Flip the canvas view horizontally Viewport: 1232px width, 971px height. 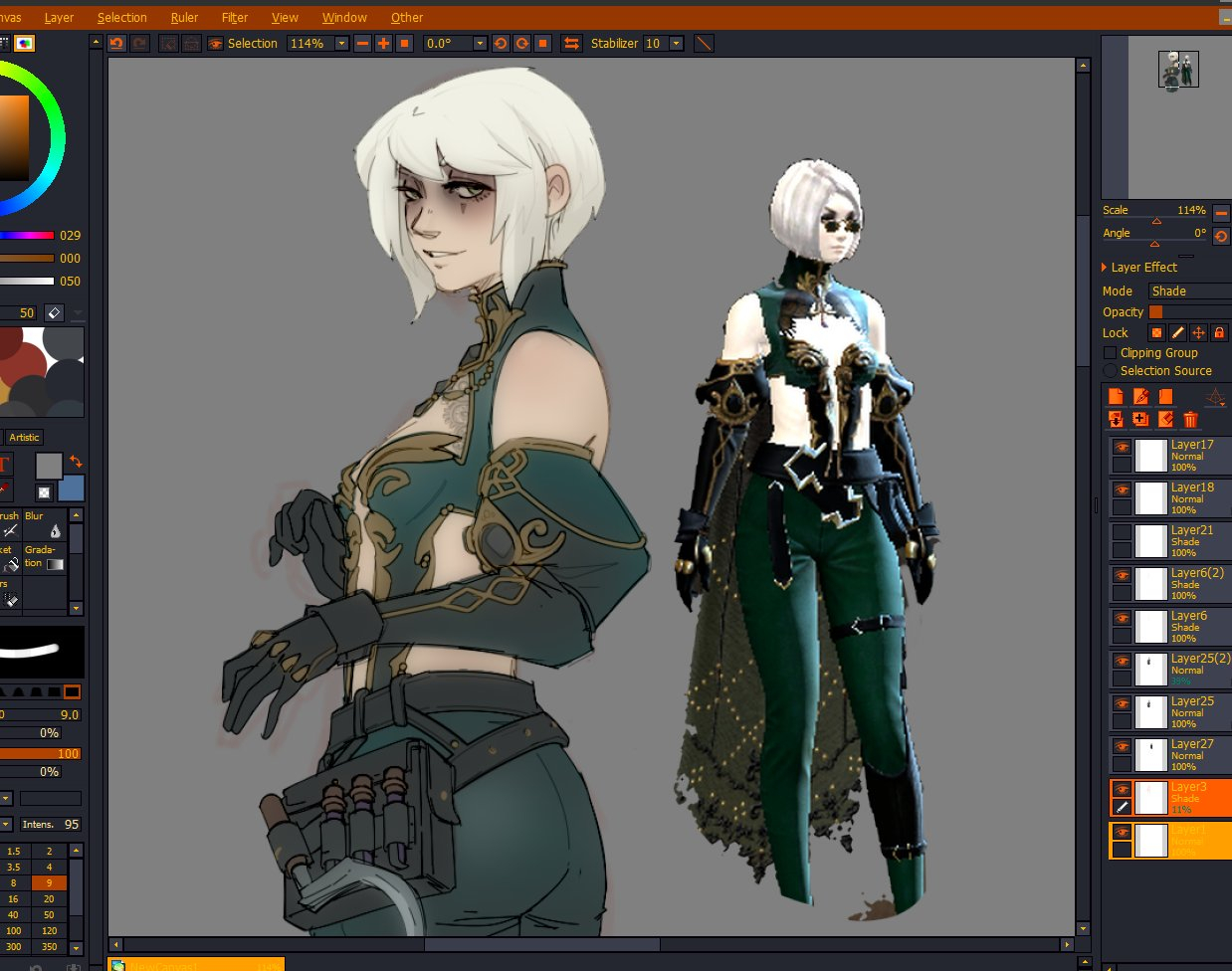click(571, 43)
